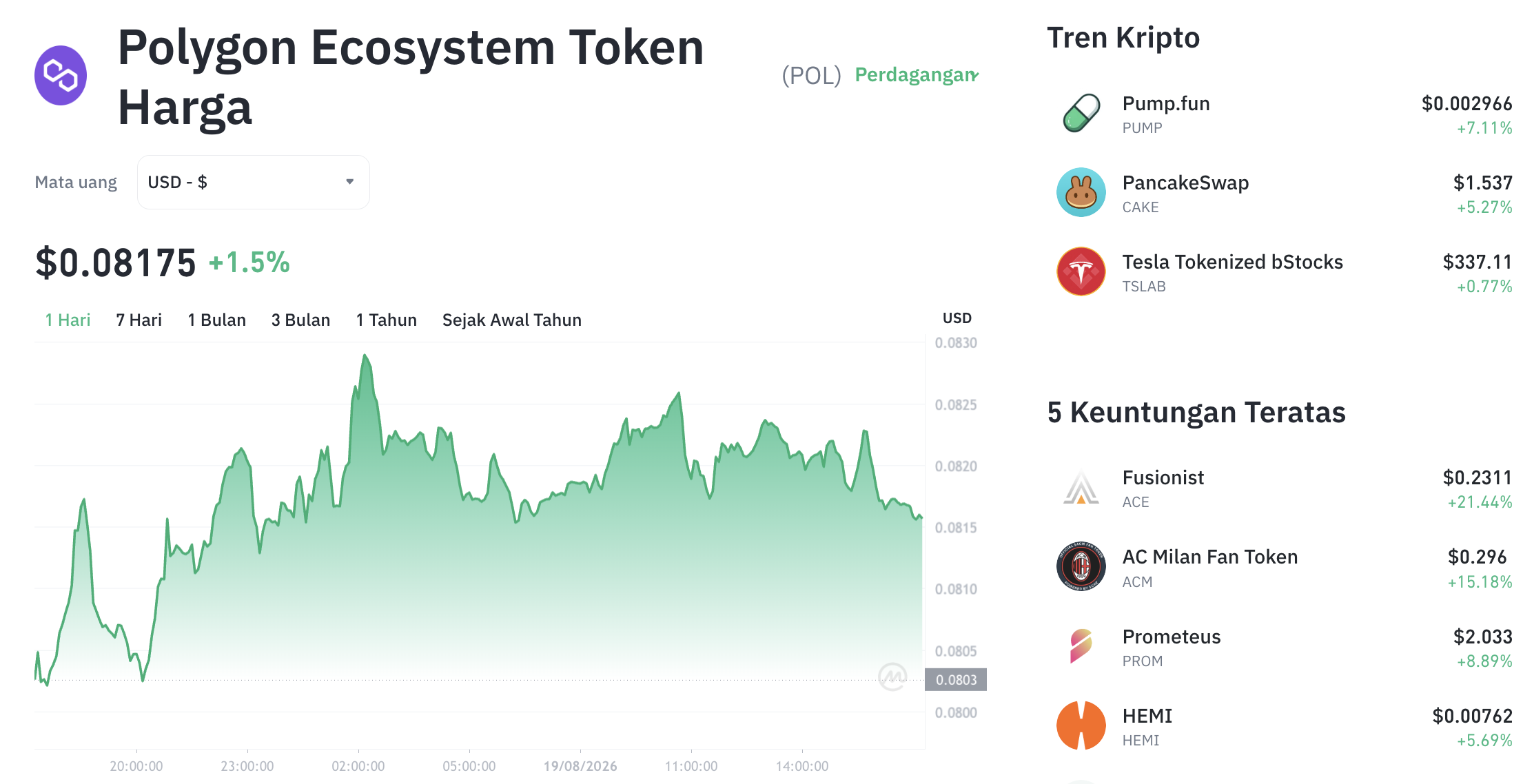Click the Tesla Tokenized bStocks logo

pos(1081,271)
